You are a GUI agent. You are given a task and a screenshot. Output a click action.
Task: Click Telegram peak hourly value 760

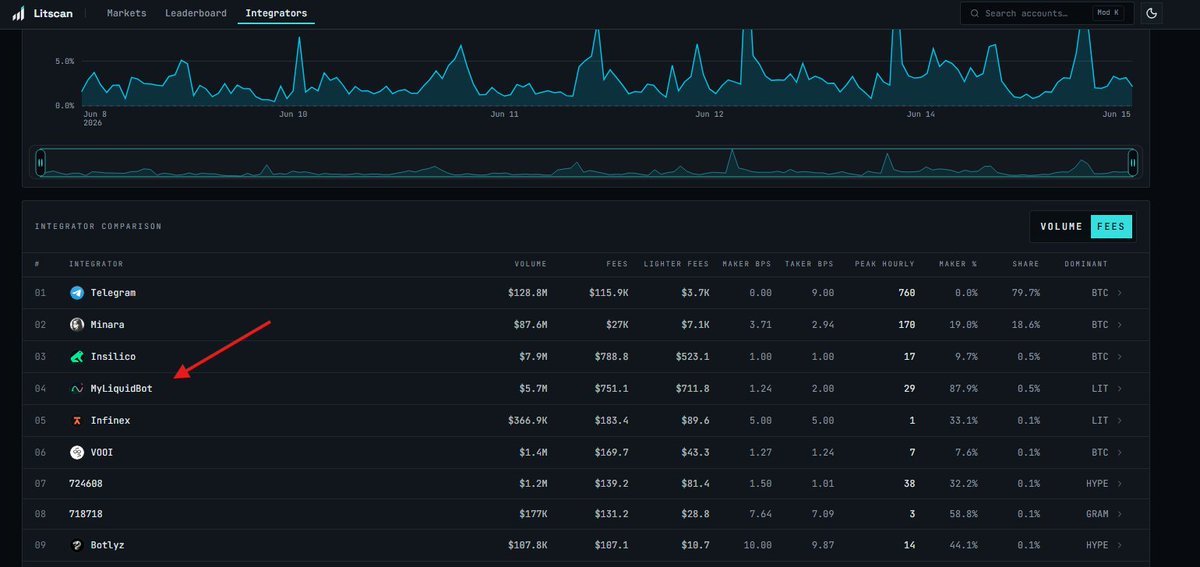pos(906,293)
